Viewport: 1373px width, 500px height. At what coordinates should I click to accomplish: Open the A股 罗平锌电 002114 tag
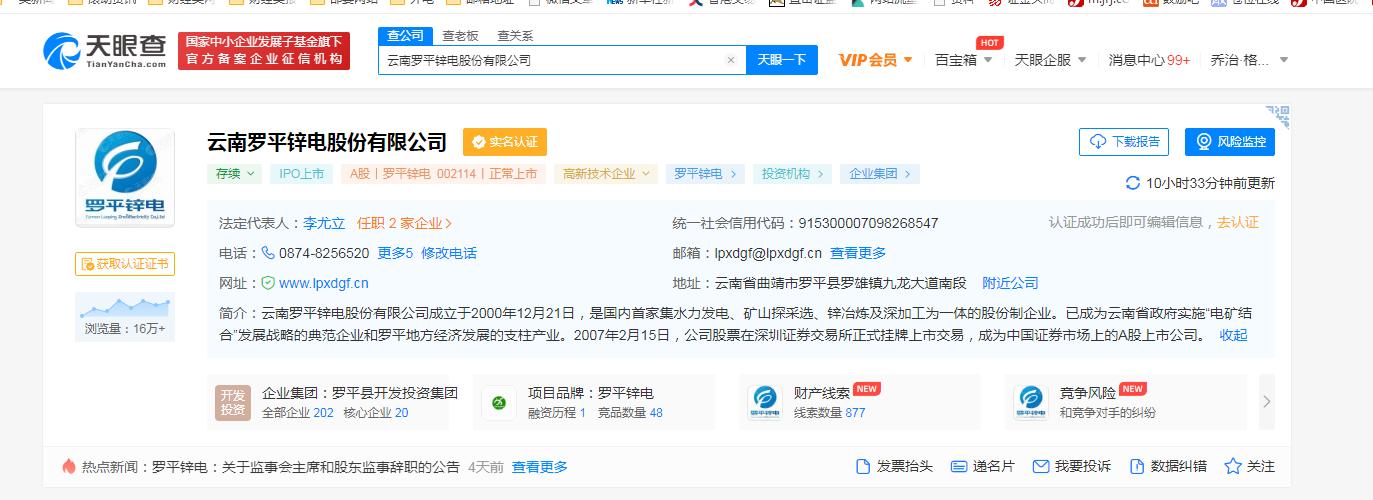coord(443,174)
